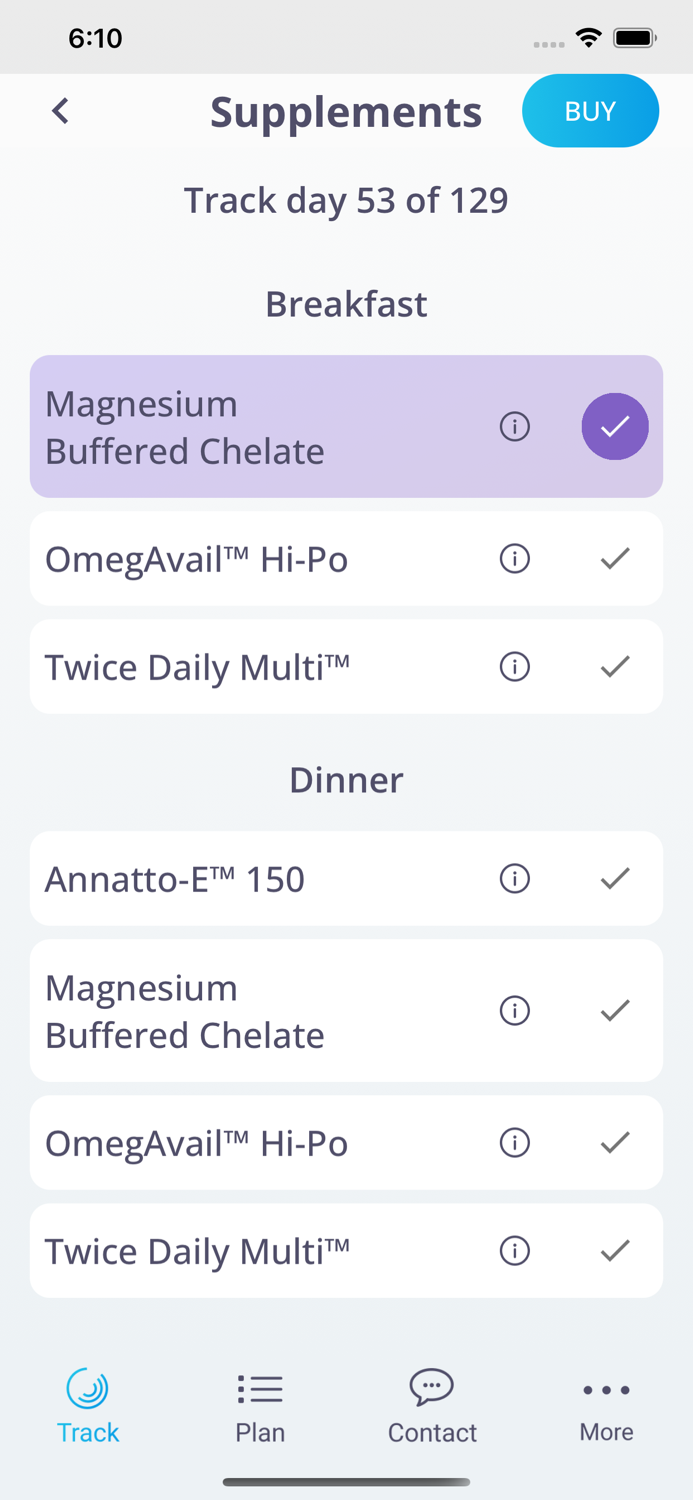Image resolution: width=693 pixels, height=1500 pixels.
Task: Tap the back arrow icon
Action: pos(61,111)
